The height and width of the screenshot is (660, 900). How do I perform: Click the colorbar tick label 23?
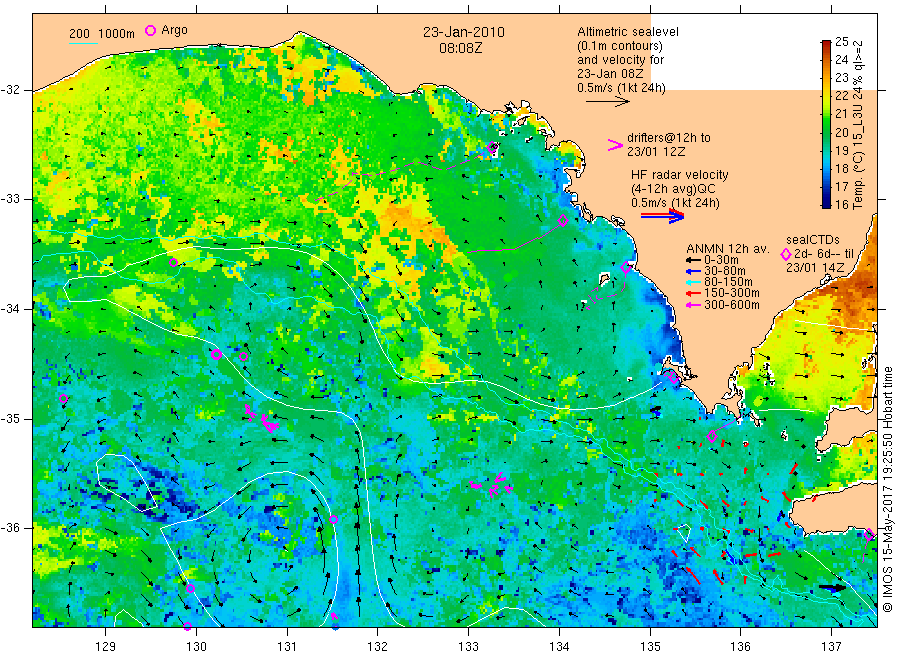click(841, 77)
